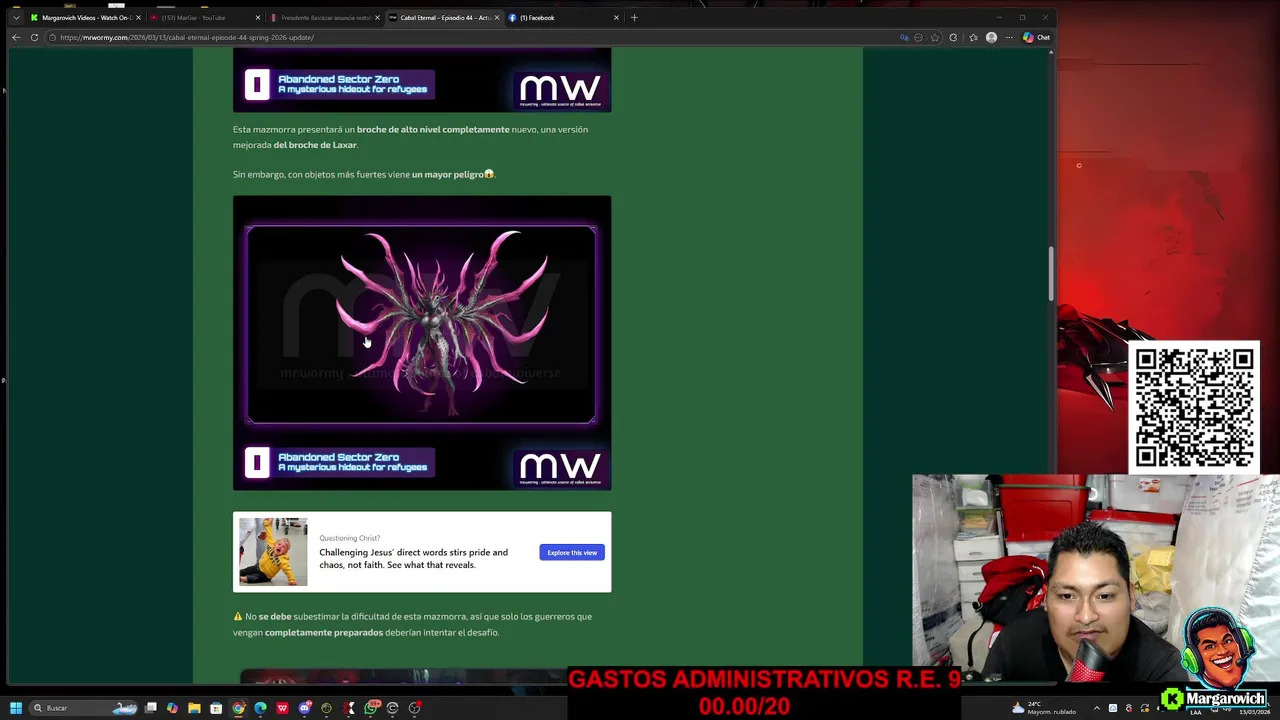The image size is (1280, 720).
Task: Open the WPS Office taskbar icon
Action: (x=282, y=708)
